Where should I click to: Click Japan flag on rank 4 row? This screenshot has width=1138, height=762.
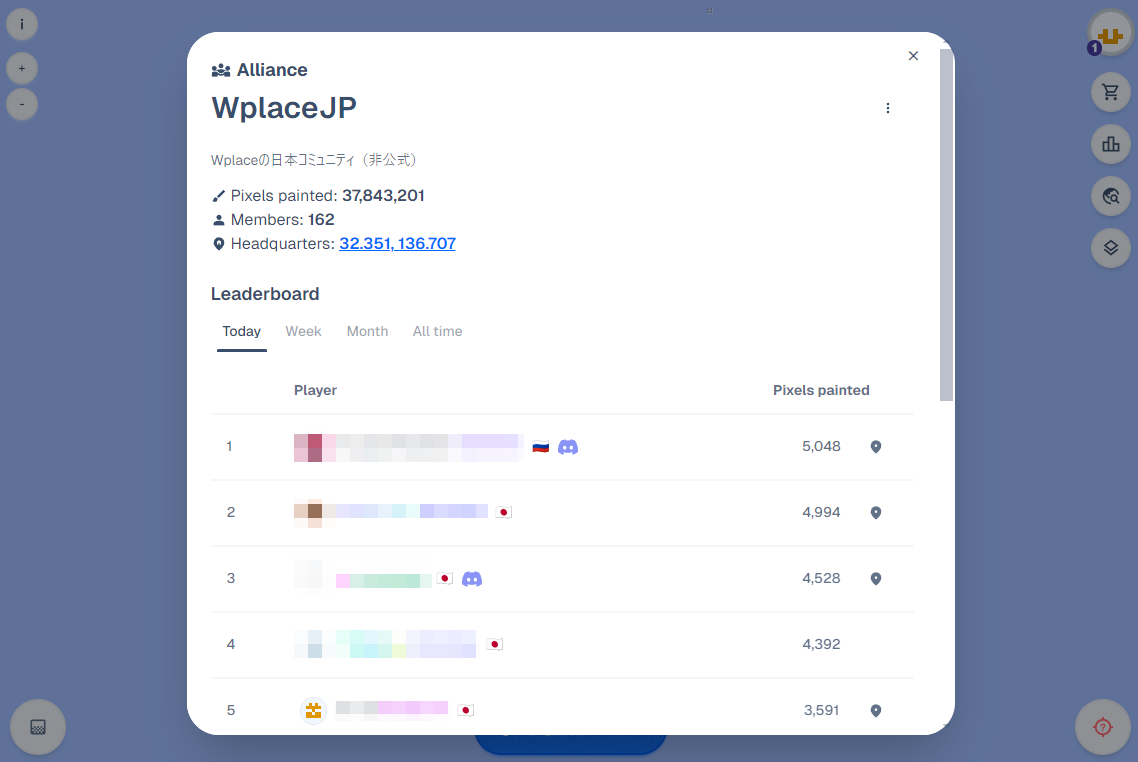pyautogui.click(x=495, y=644)
